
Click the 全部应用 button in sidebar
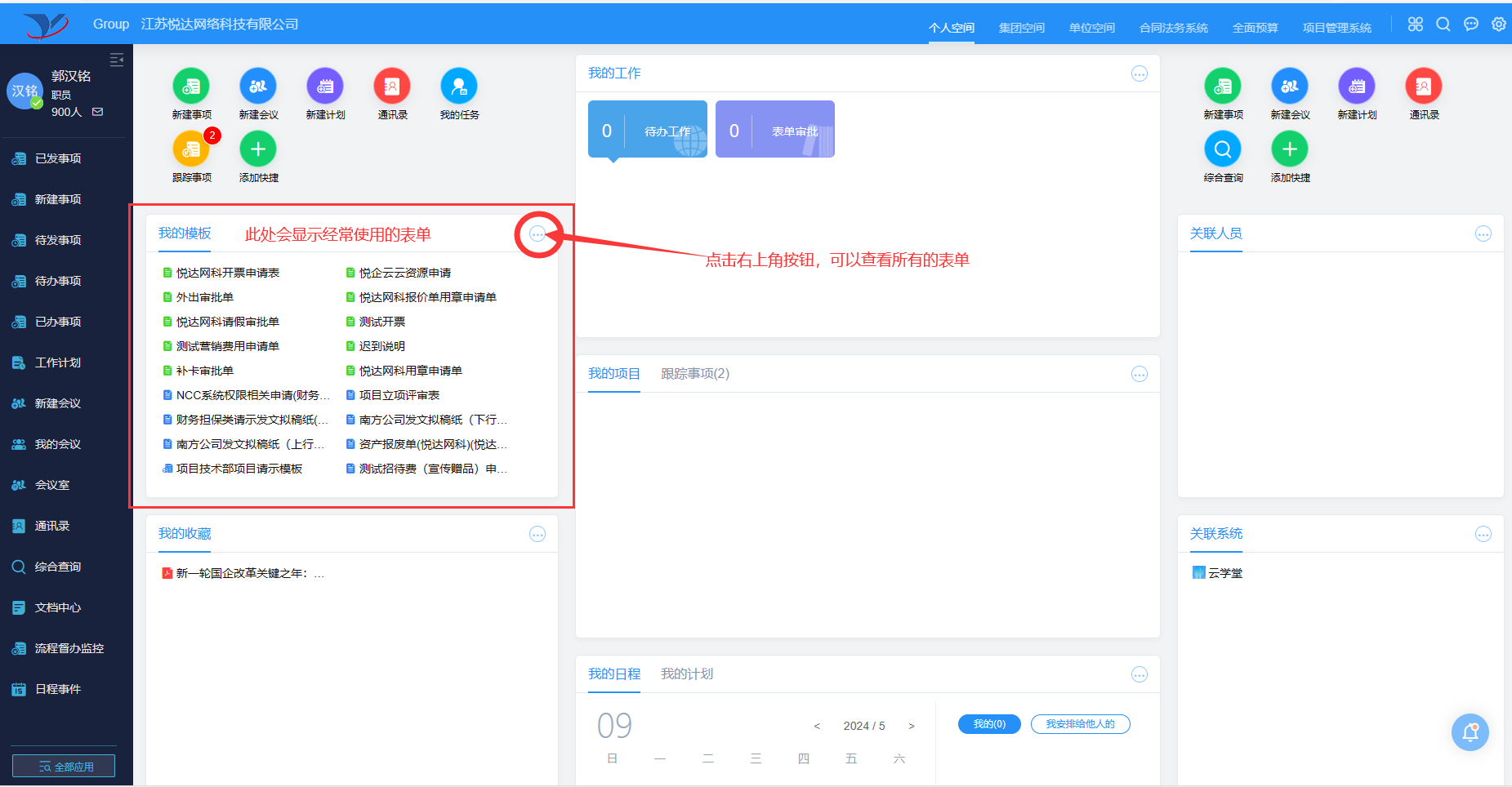(x=64, y=767)
